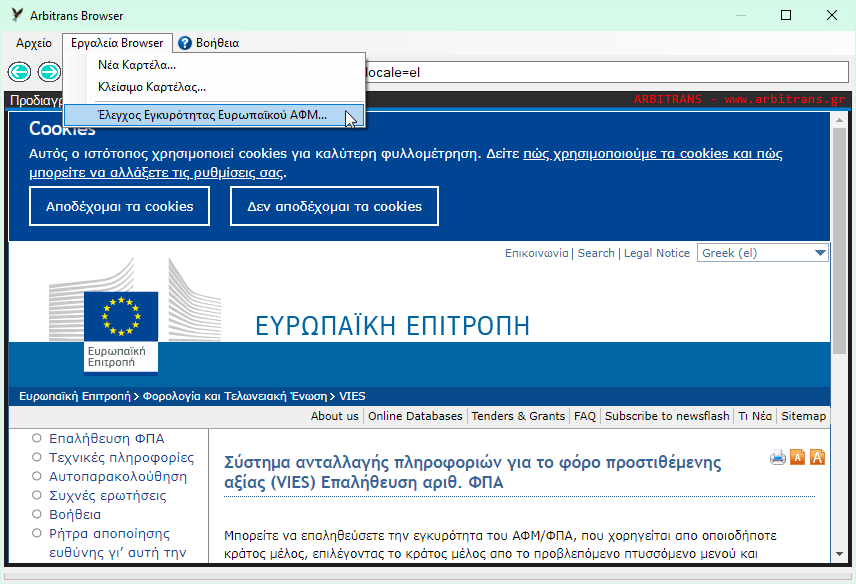Image resolution: width=856 pixels, height=584 pixels.
Task: Click the page scrollbar up arrow
Action: pos(839,120)
